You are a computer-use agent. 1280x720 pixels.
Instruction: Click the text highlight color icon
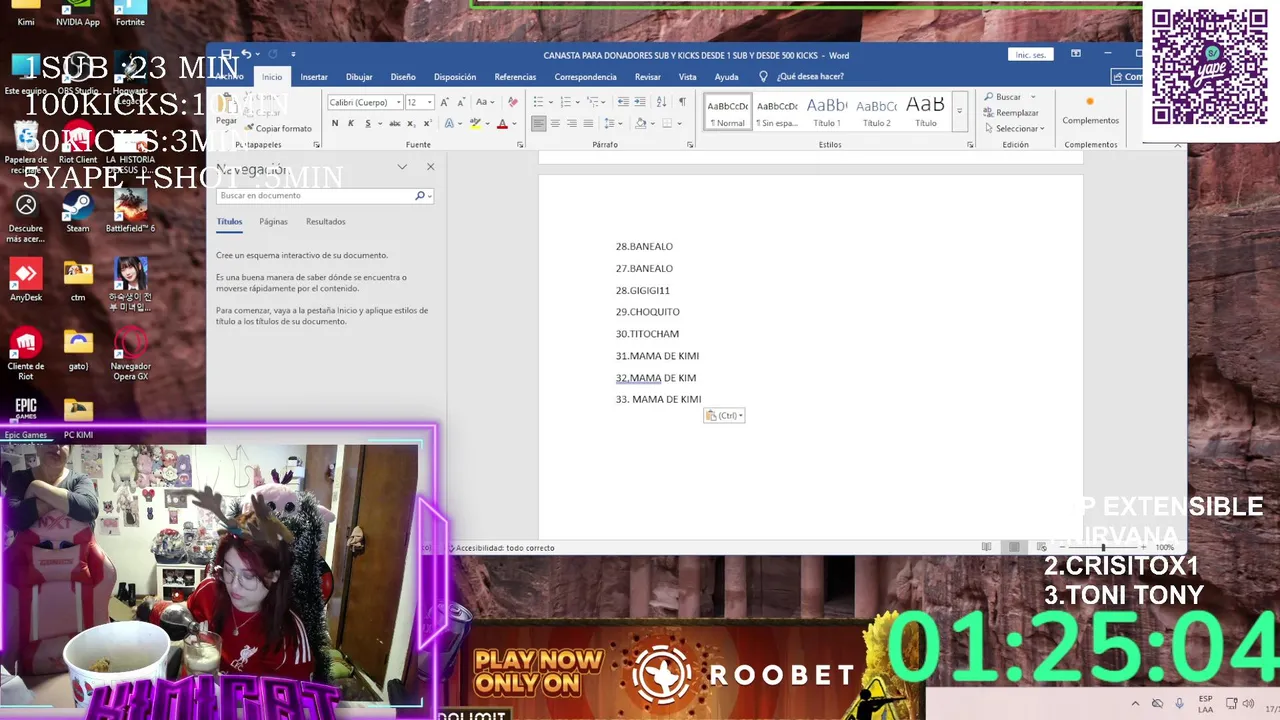476,124
